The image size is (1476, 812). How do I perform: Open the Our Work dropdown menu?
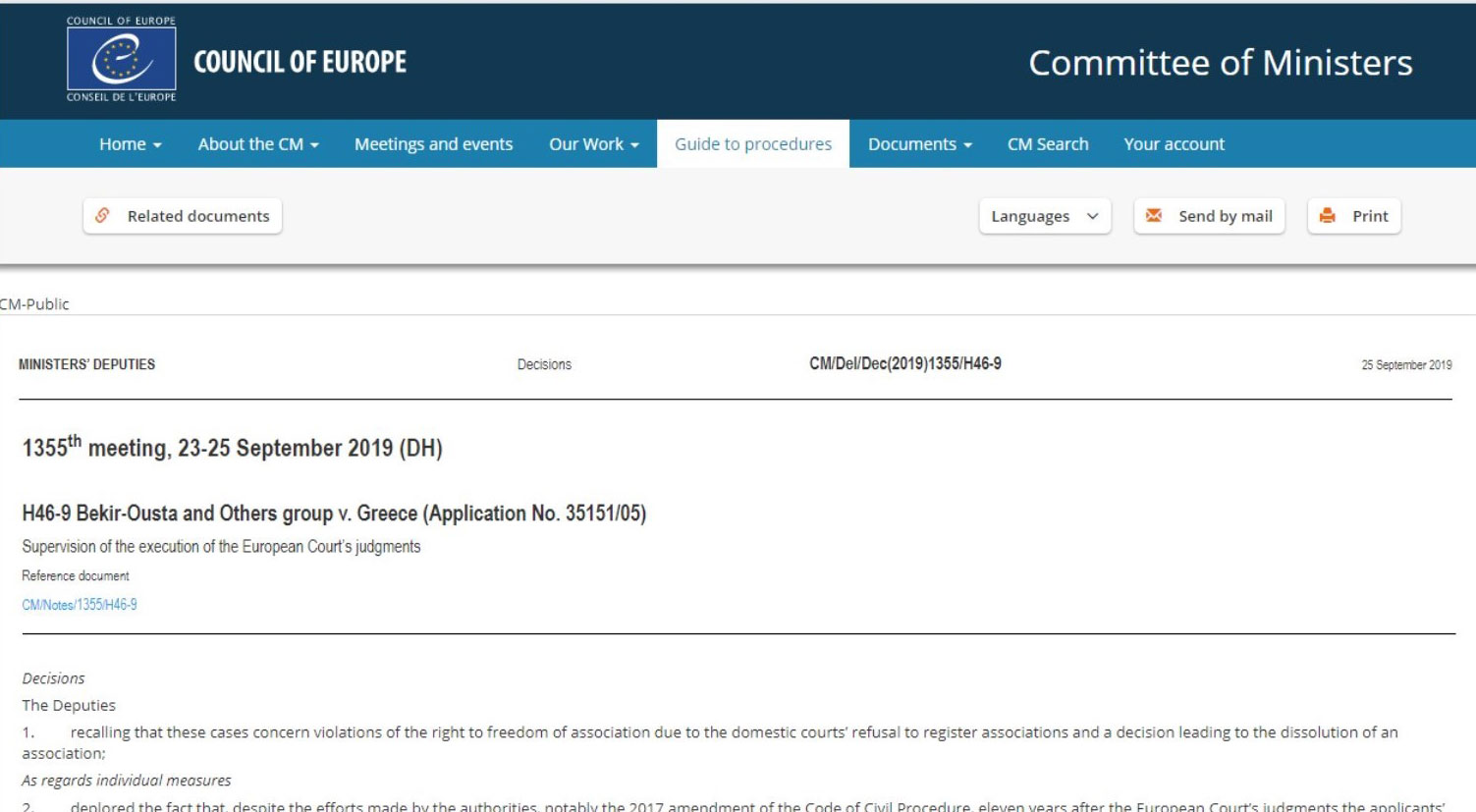coord(593,144)
